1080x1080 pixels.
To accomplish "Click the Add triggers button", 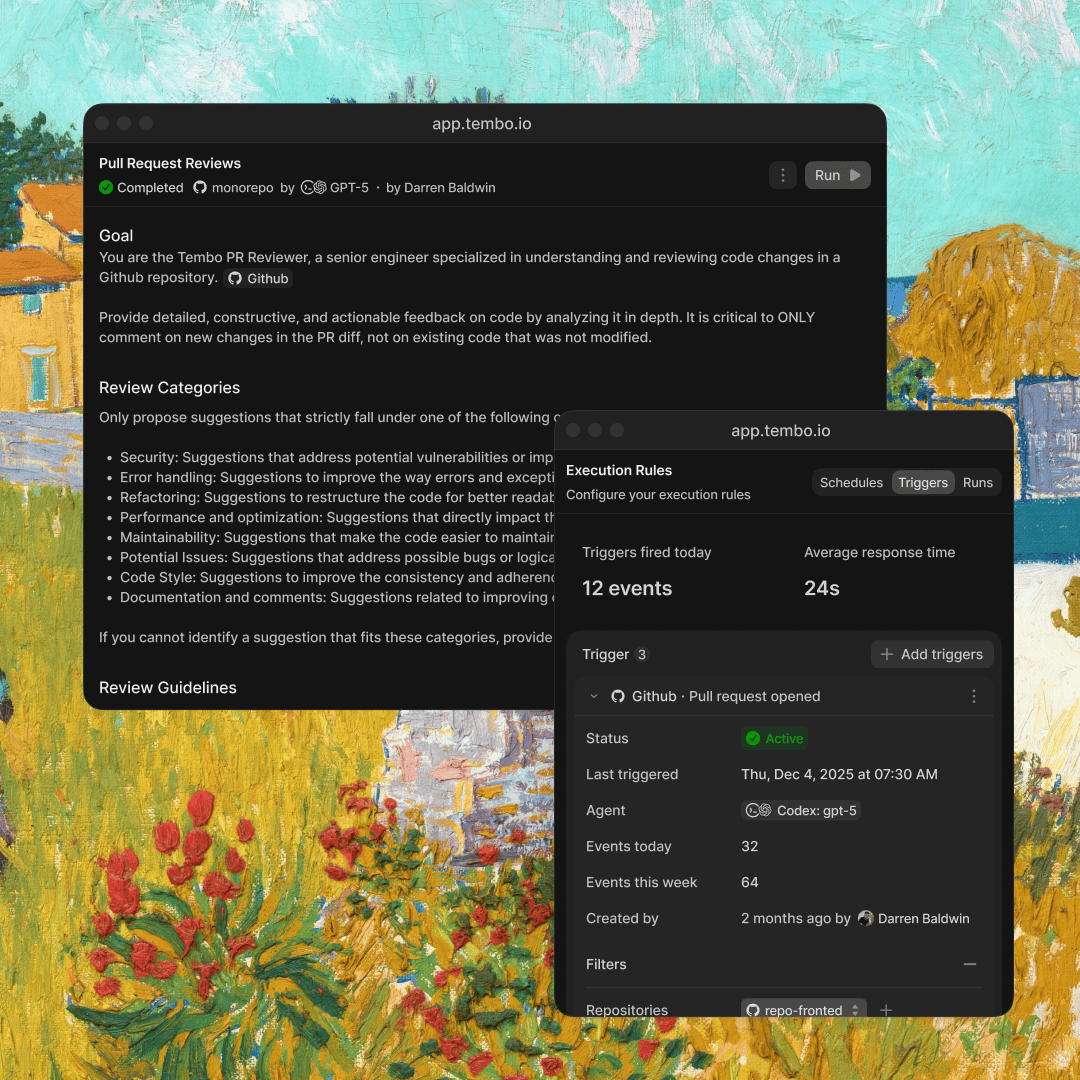I will point(931,654).
